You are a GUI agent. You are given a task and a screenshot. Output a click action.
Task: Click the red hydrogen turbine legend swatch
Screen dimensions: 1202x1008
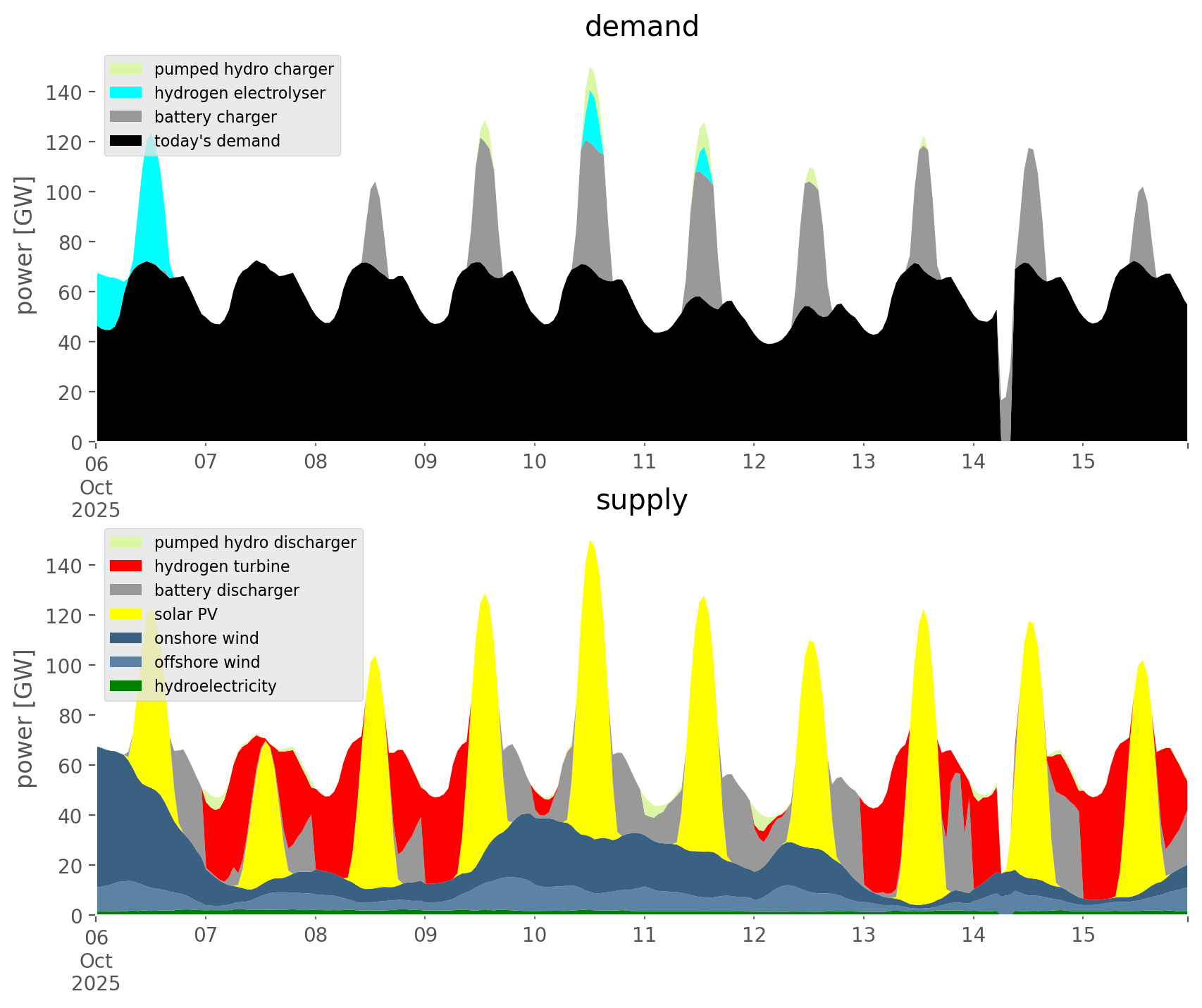coord(126,566)
